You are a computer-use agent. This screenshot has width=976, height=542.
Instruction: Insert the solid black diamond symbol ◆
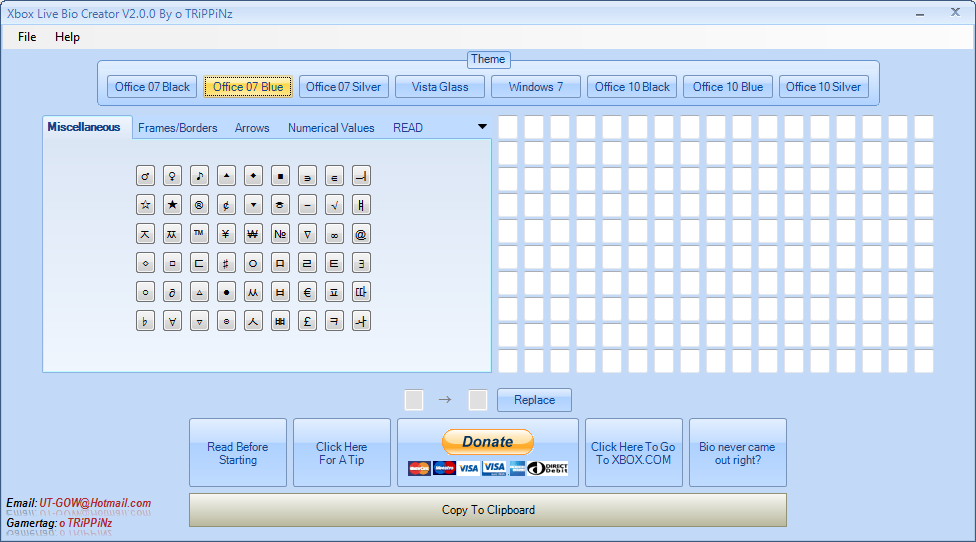(x=253, y=176)
